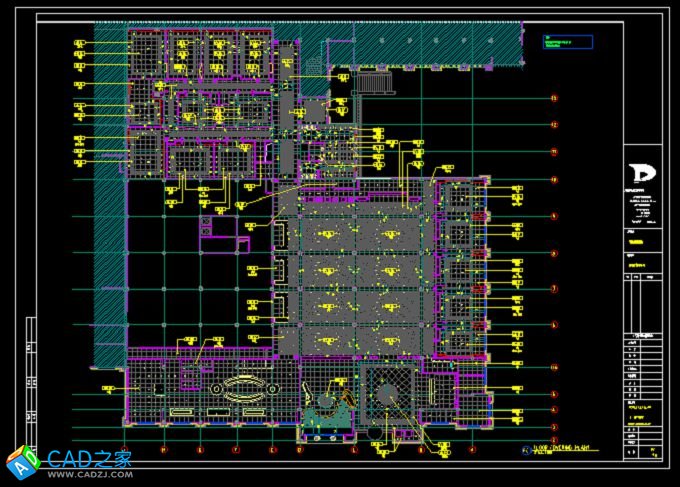Click the blue circle marker beside plan title
The height and width of the screenshot is (487, 680).
(527, 449)
